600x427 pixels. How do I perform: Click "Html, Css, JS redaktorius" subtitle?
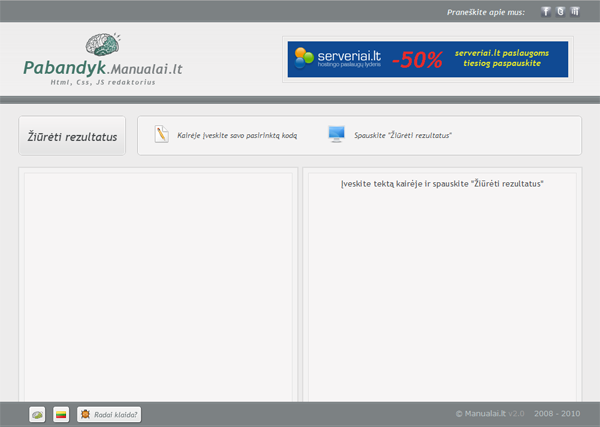(103, 83)
